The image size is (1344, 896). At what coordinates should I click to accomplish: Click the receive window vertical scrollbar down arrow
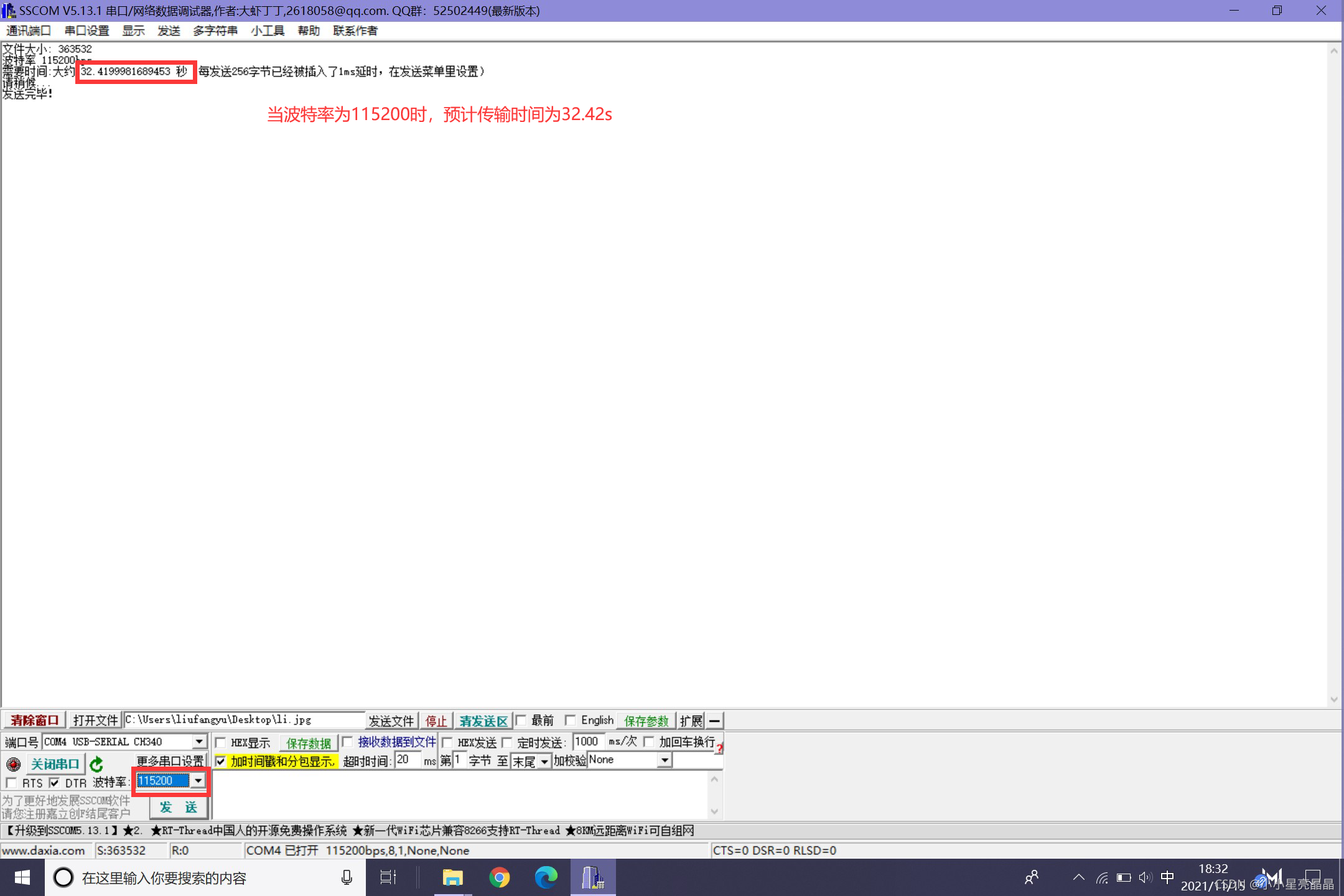pos(1333,699)
